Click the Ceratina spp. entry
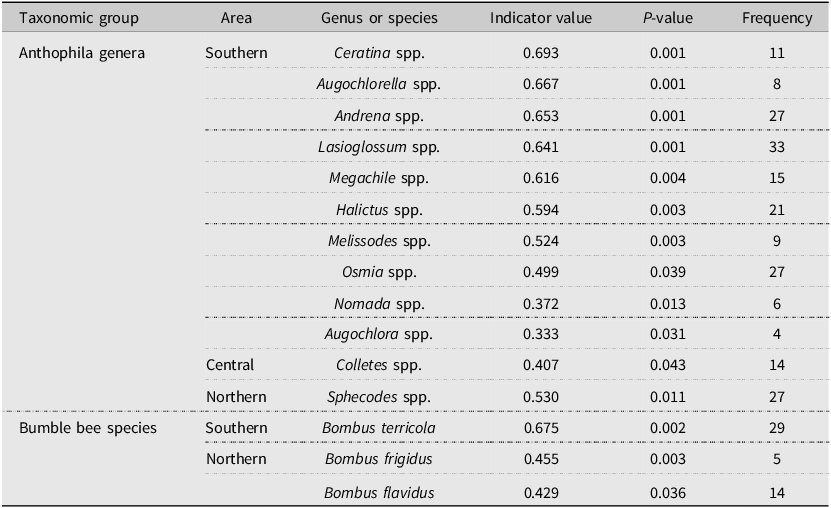 point(379,54)
